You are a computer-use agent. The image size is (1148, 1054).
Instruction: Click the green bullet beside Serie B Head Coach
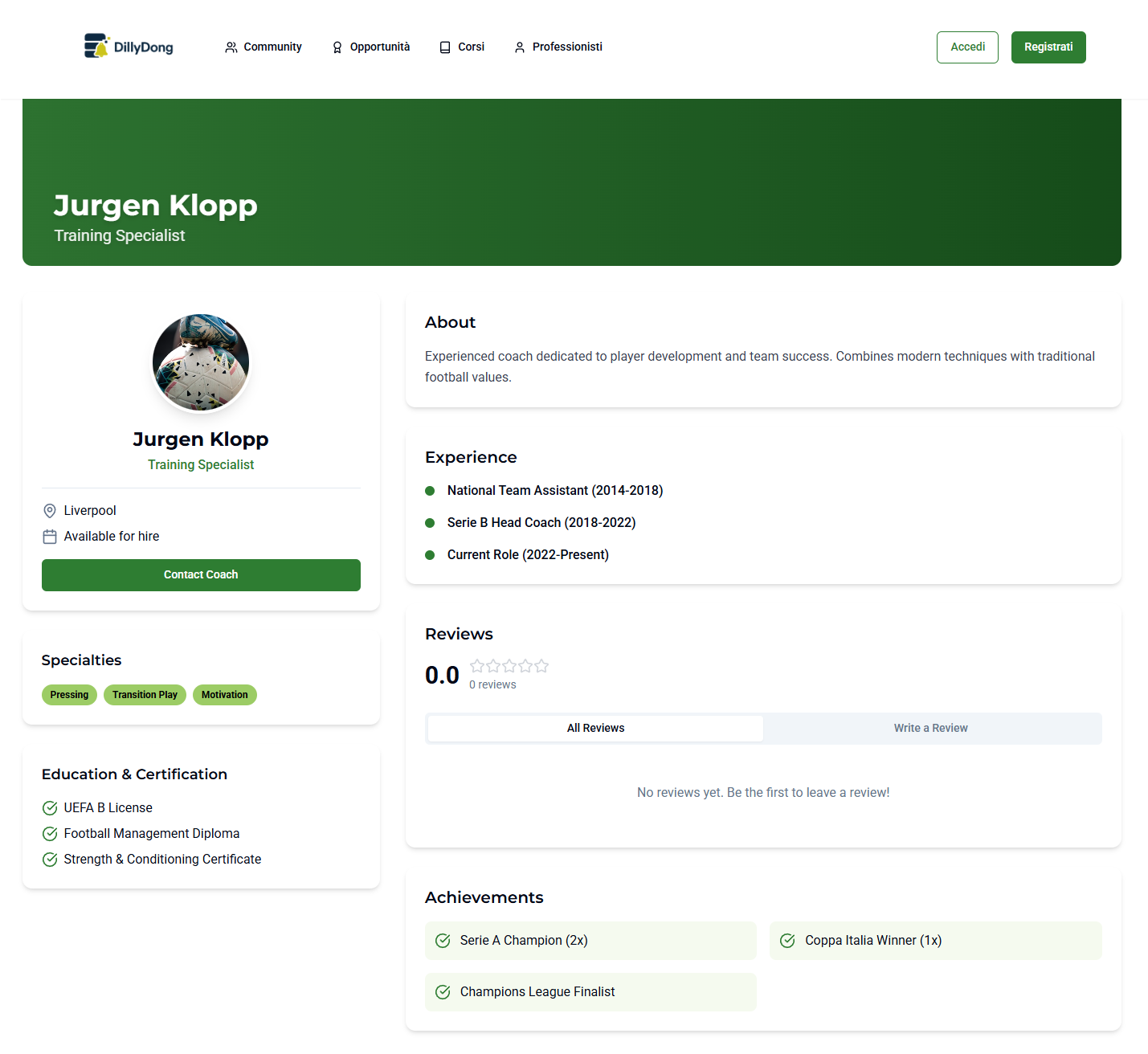[430, 523]
